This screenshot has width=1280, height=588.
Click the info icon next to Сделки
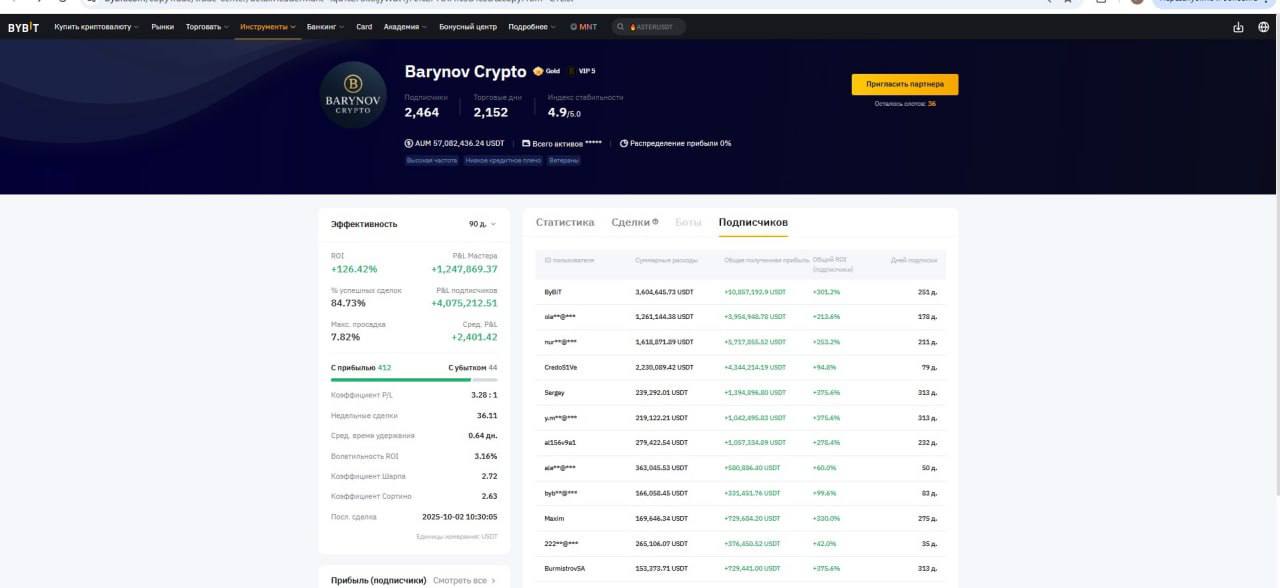click(655, 222)
